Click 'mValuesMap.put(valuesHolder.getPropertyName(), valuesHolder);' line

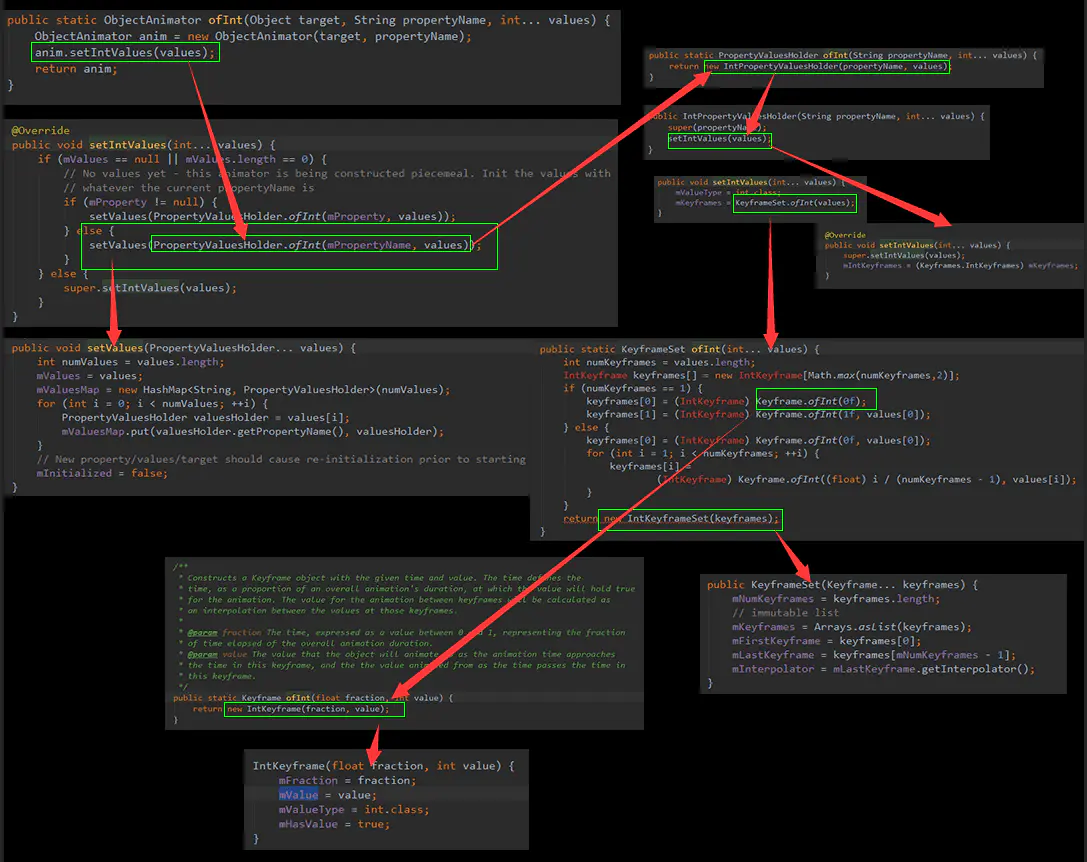[x=252, y=431]
